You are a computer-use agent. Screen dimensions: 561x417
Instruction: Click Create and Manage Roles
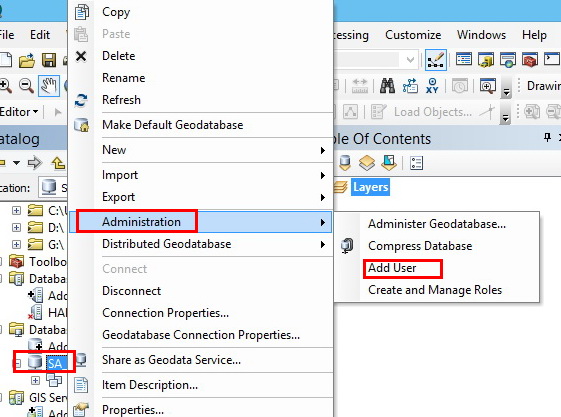coord(435,290)
